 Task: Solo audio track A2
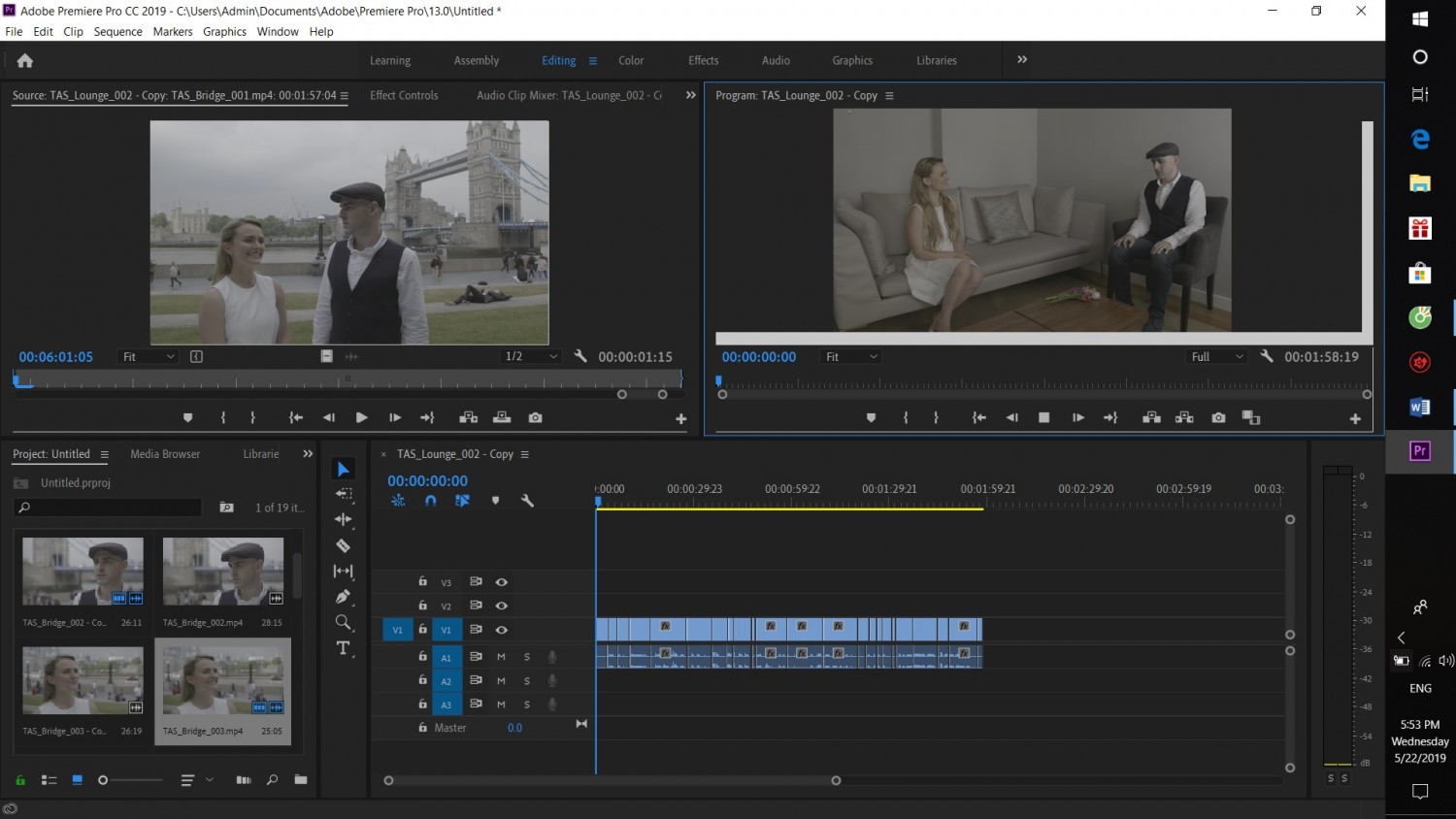tap(527, 681)
